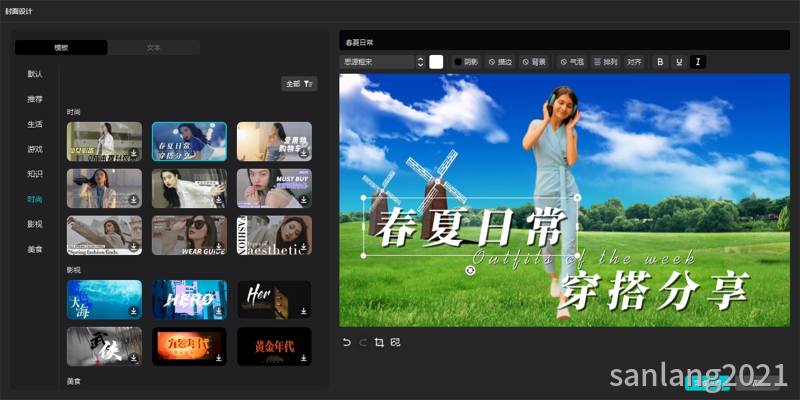800x400 pixels.
Task: Select the 美食 category
Action: (x=35, y=249)
